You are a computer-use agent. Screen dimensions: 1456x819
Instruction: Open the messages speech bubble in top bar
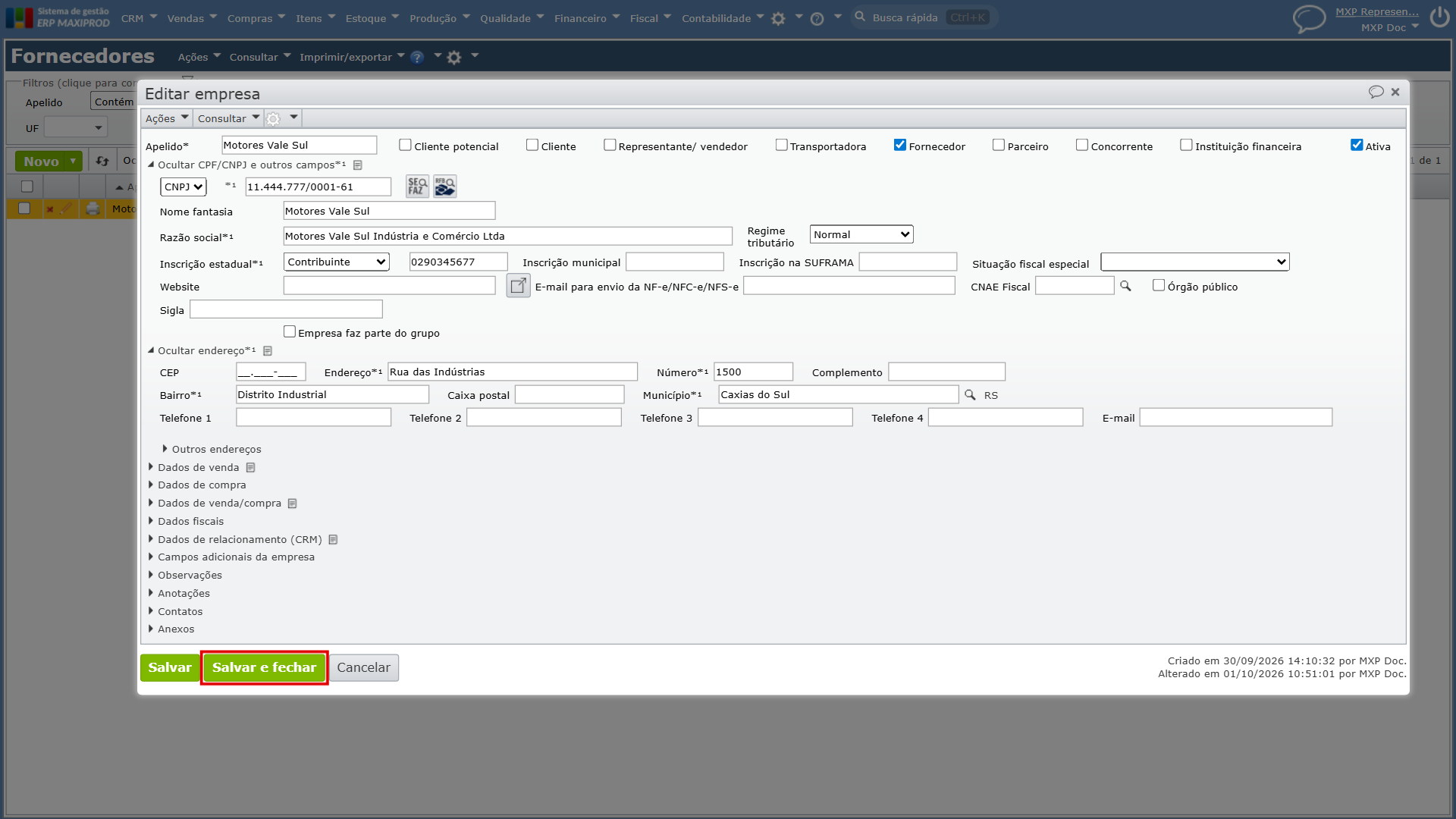[1309, 18]
